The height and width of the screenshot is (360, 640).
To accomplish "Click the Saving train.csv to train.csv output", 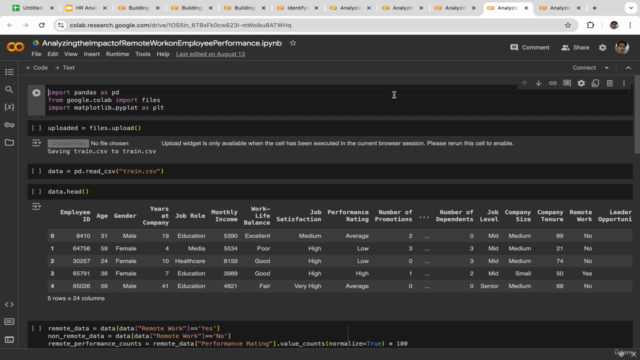I will click(102, 151).
